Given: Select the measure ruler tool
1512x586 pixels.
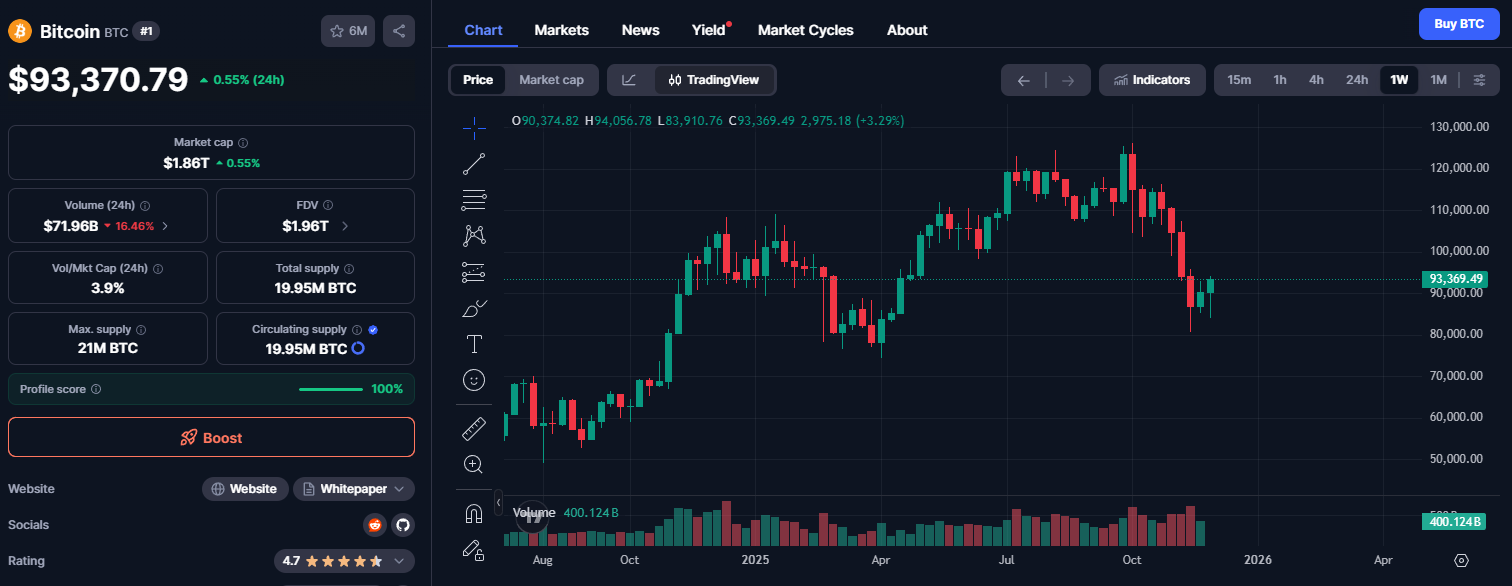Looking at the screenshot, I should (x=474, y=427).
